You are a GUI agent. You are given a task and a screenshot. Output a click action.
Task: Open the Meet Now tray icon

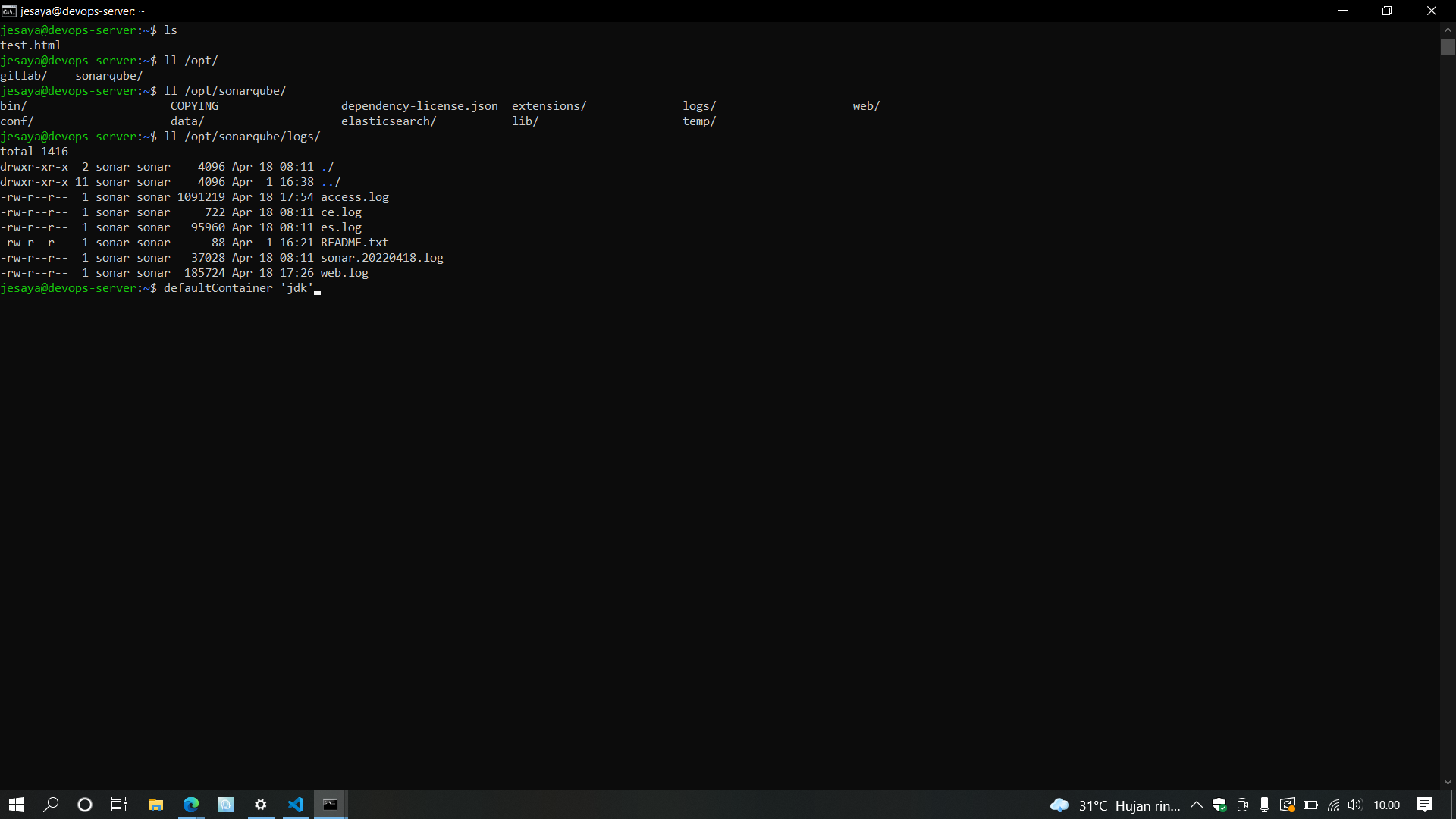tap(1242, 805)
